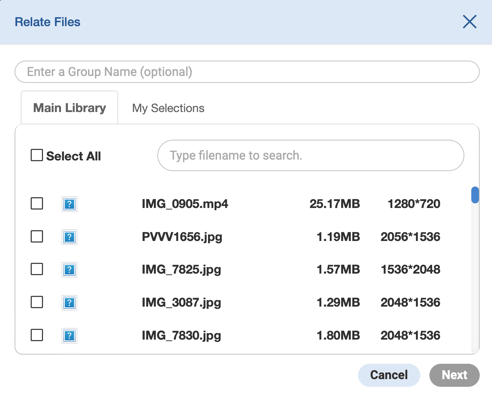Click the file list scrollbar handle
Viewport: 492px width, 396px height.
pos(475,195)
